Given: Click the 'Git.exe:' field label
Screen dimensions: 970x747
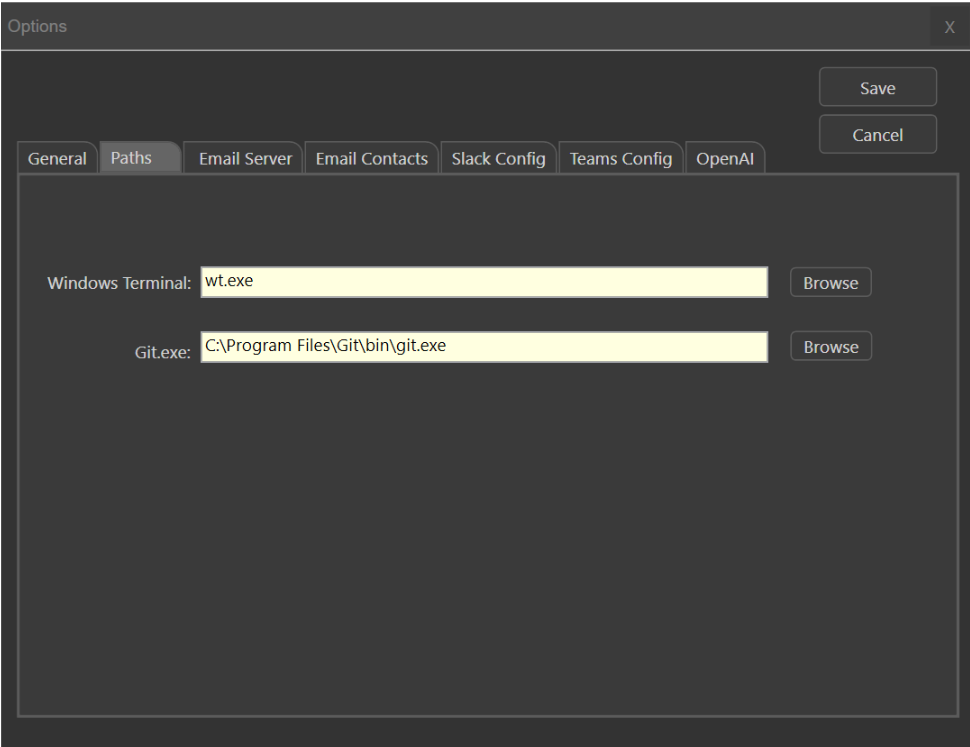Looking at the screenshot, I should (x=162, y=352).
